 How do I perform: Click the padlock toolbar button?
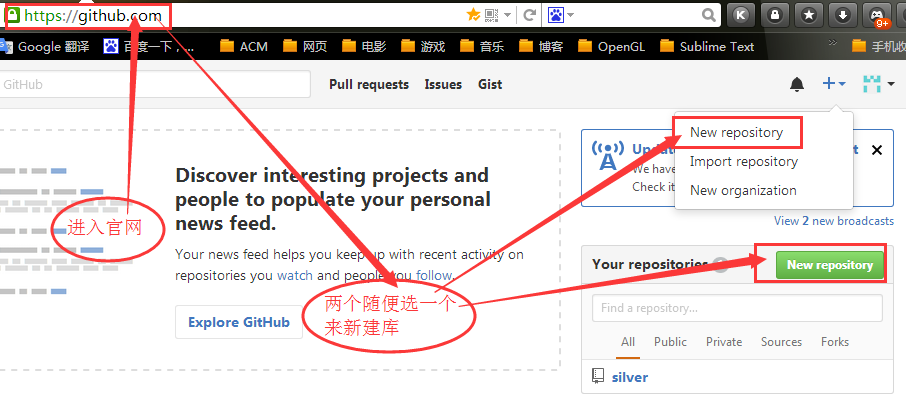(x=775, y=16)
